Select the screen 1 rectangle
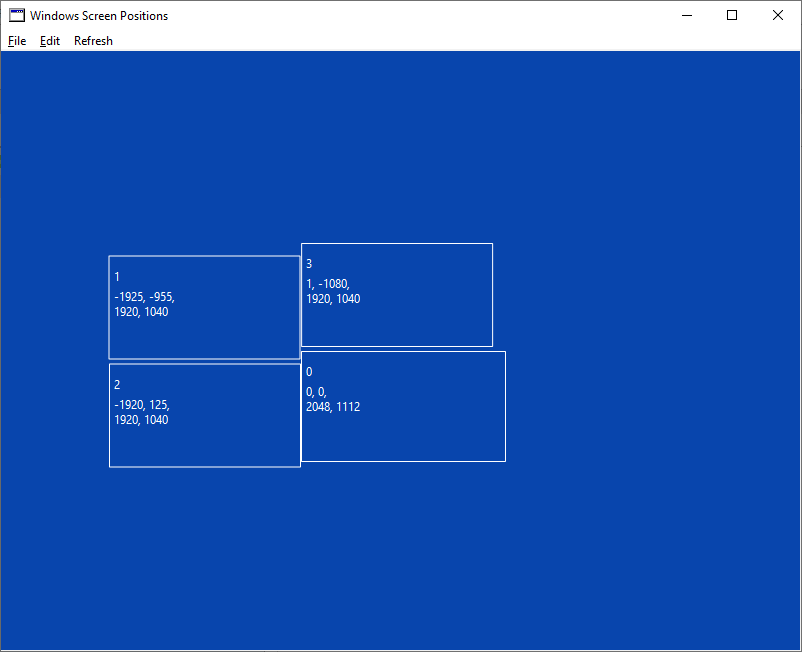 (x=204, y=307)
